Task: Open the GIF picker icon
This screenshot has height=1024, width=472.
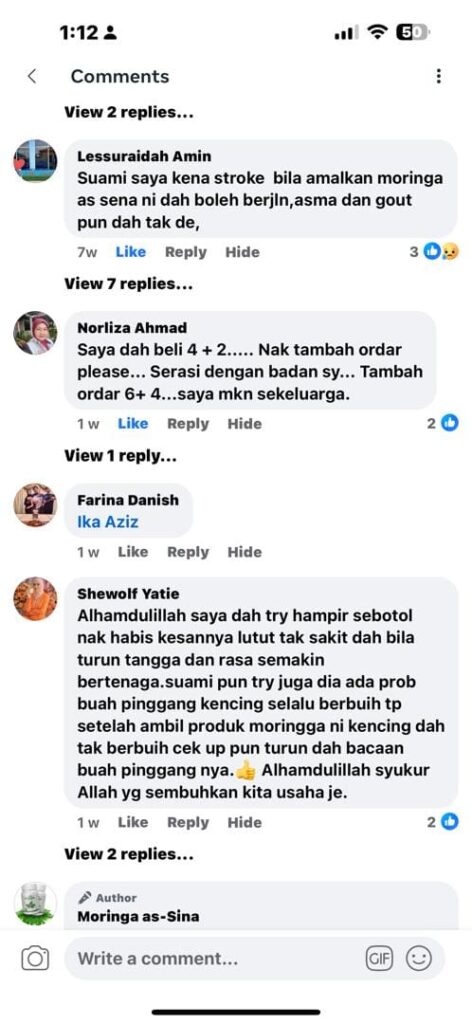Action: [x=379, y=958]
